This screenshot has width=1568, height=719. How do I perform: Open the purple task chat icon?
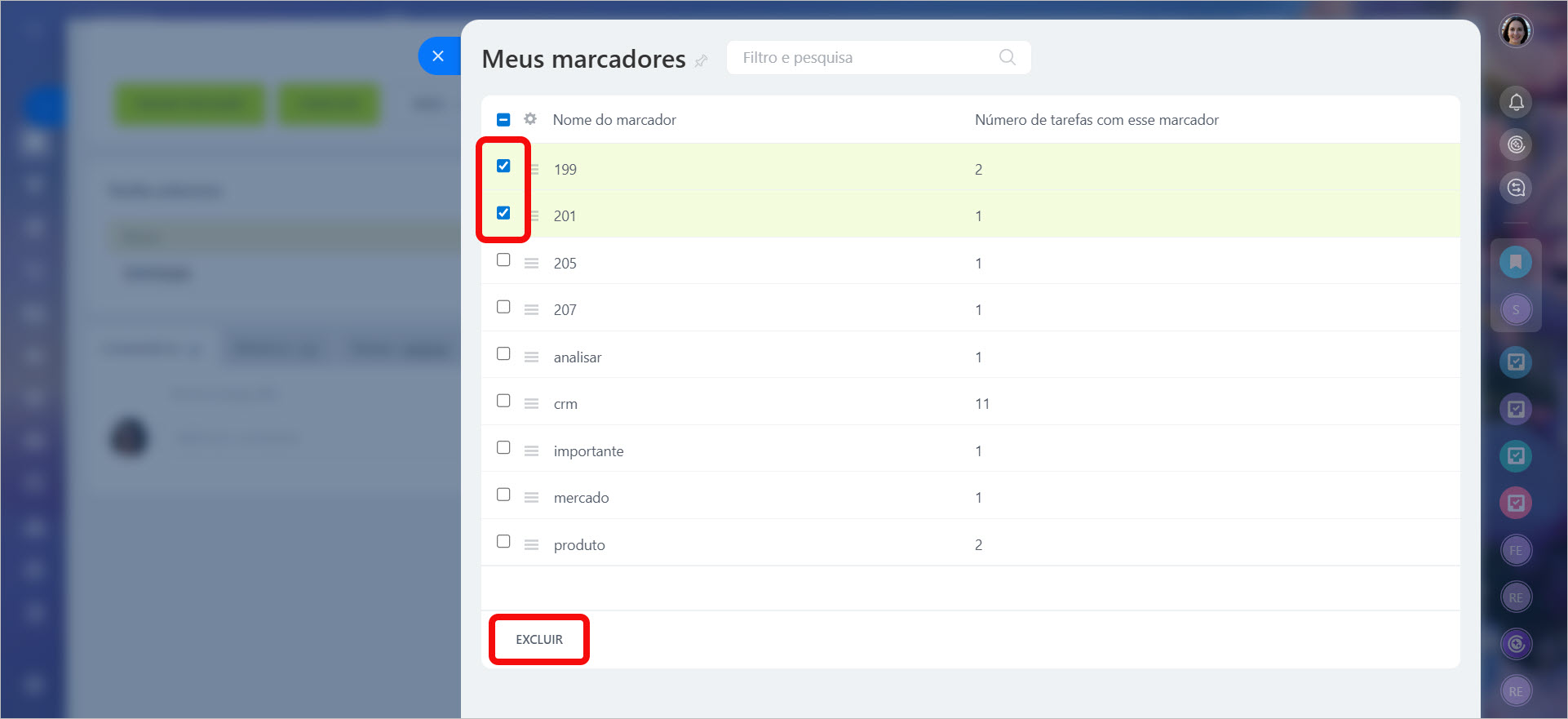(x=1516, y=409)
